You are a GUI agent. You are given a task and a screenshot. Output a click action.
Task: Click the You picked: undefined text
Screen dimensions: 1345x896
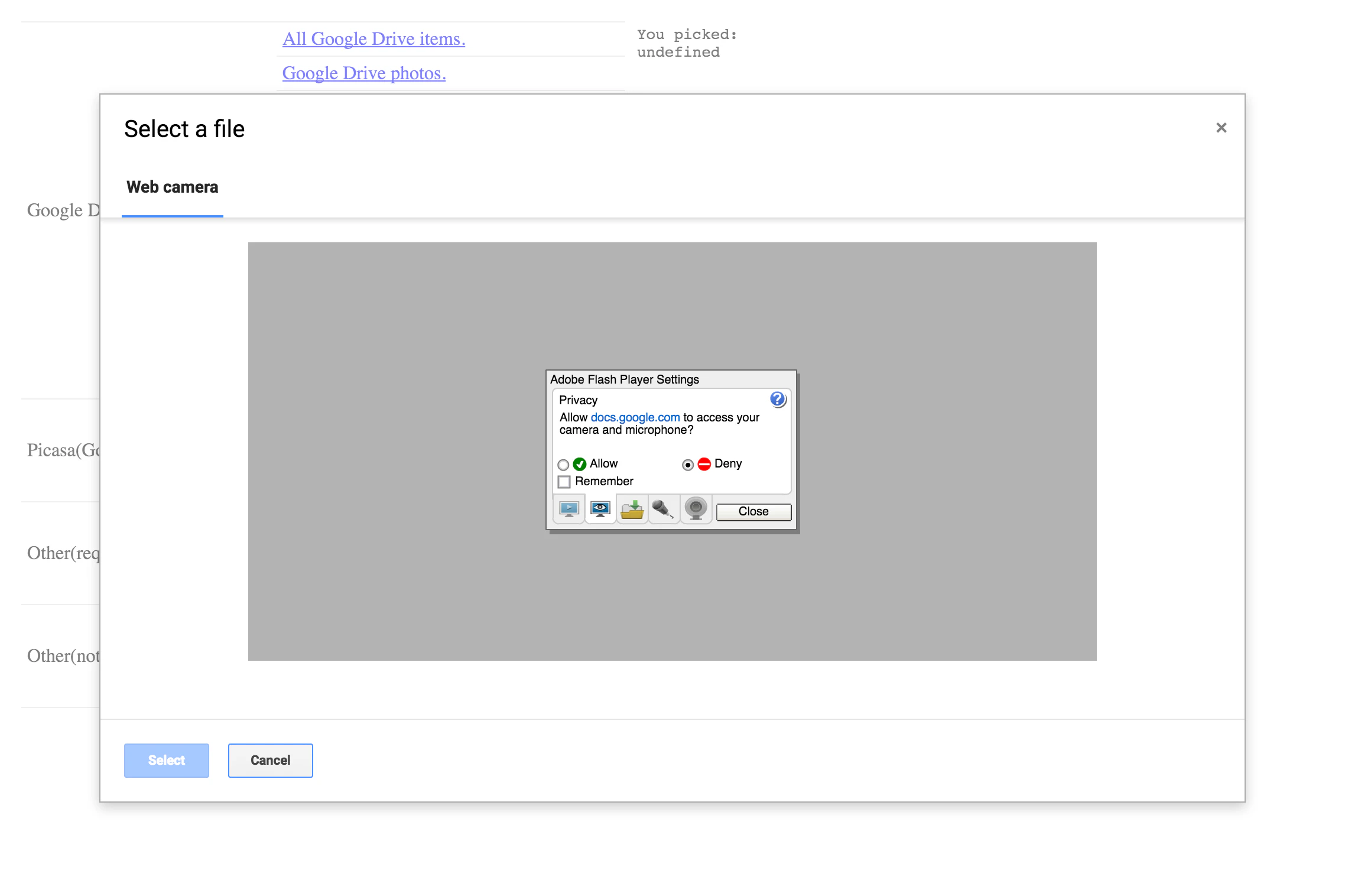687,43
